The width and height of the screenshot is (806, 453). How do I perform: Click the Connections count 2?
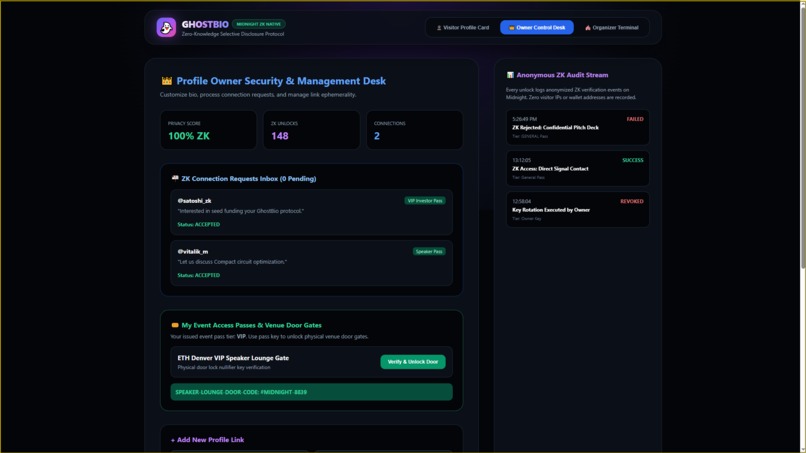point(377,136)
